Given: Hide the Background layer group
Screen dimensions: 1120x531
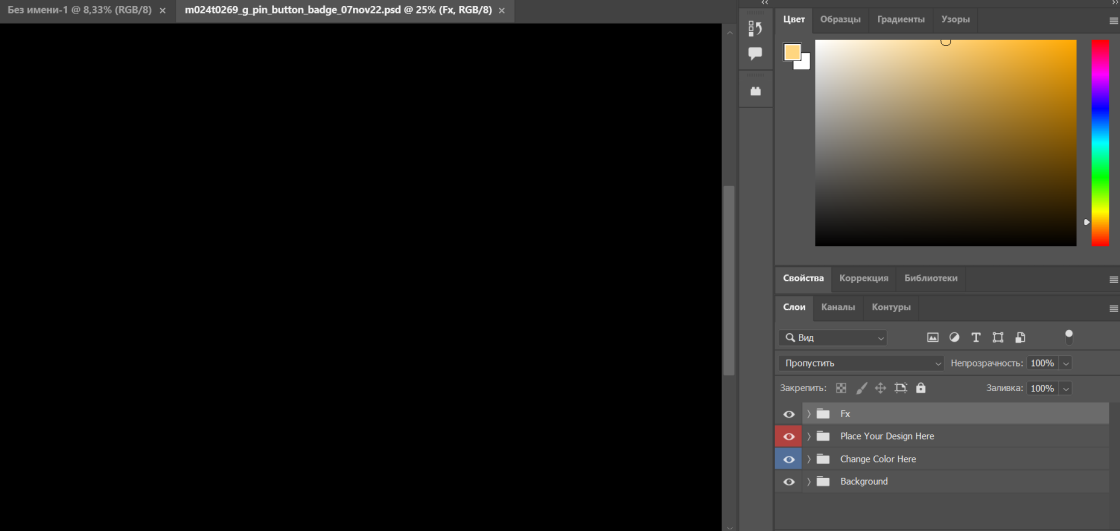Looking at the screenshot, I should (x=789, y=482).
